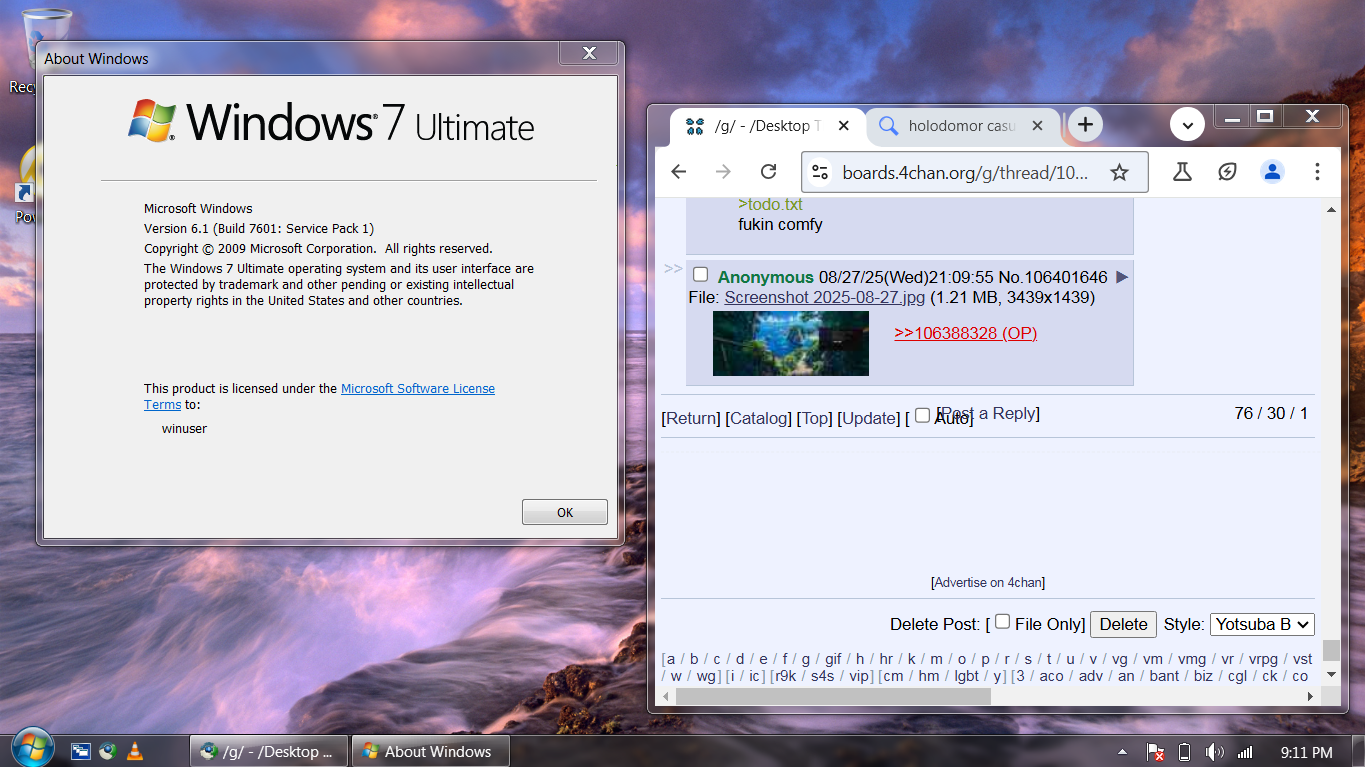Viewport: 1365px width, 767px height.
Task: Open the Screenshot 2025-08-27.jpg file link
Action: pos(825,297)
